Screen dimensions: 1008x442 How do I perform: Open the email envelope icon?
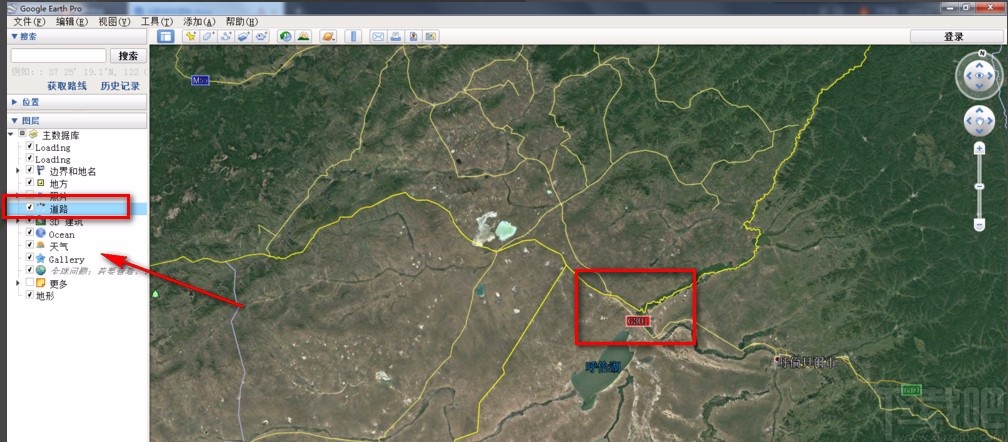(x=378, y=37)
